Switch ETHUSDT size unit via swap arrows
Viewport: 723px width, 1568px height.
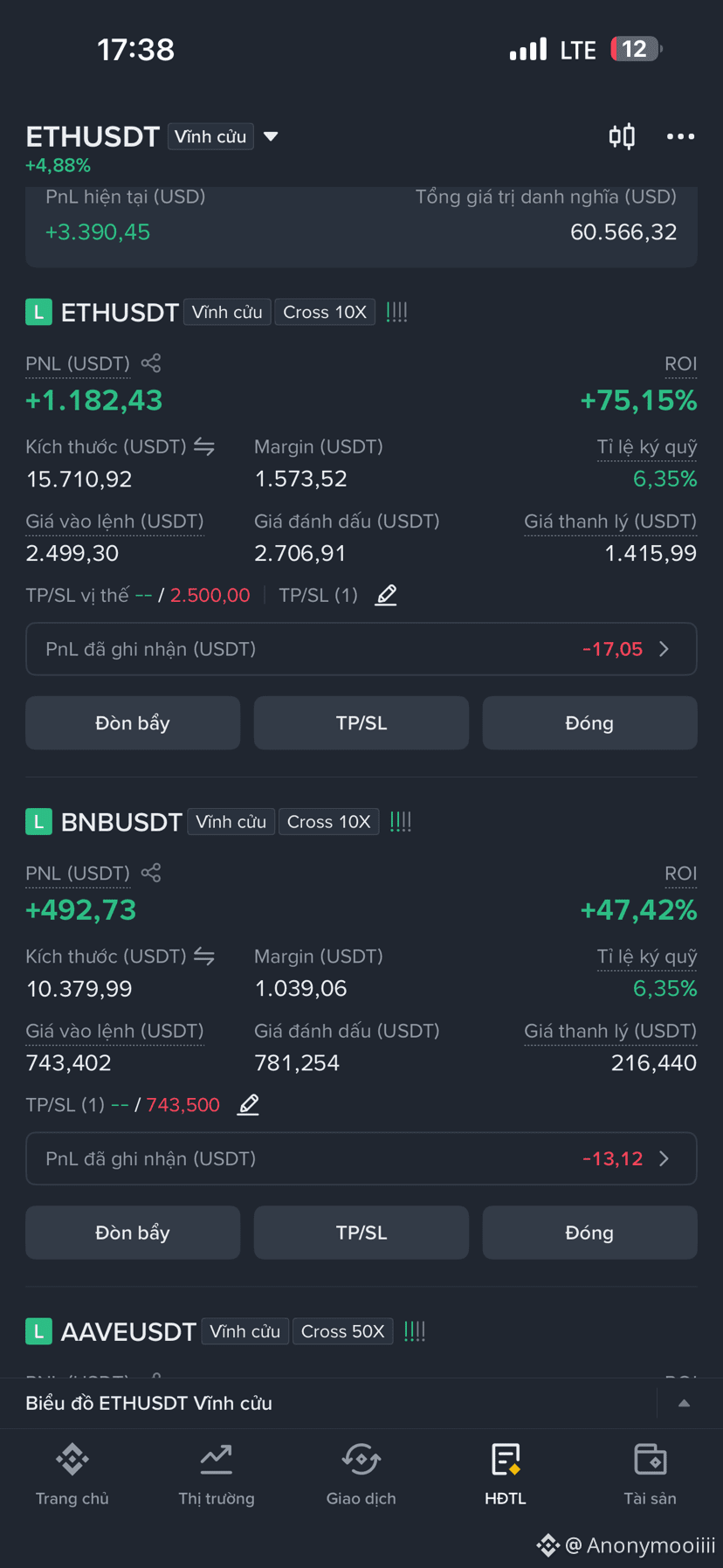coord(204,447)
